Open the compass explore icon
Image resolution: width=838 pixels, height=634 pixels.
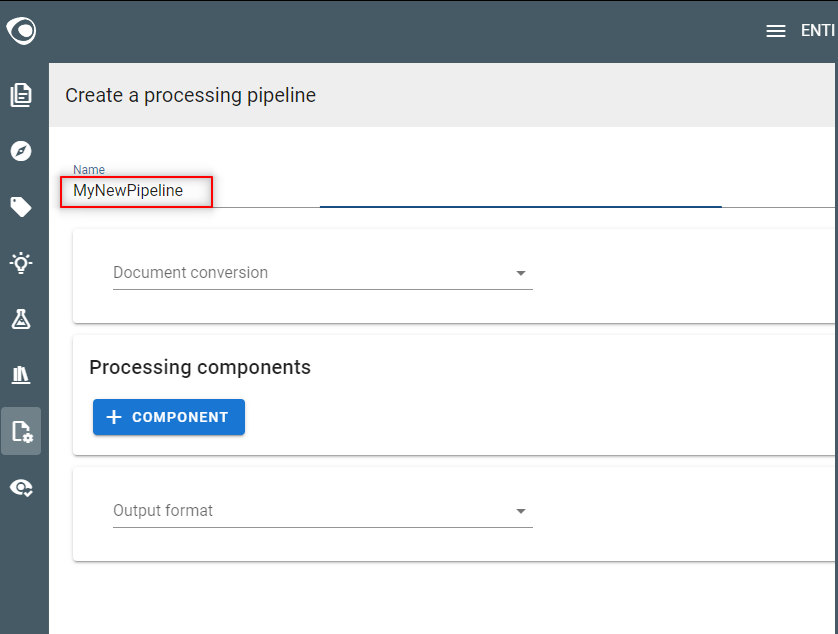21,151
